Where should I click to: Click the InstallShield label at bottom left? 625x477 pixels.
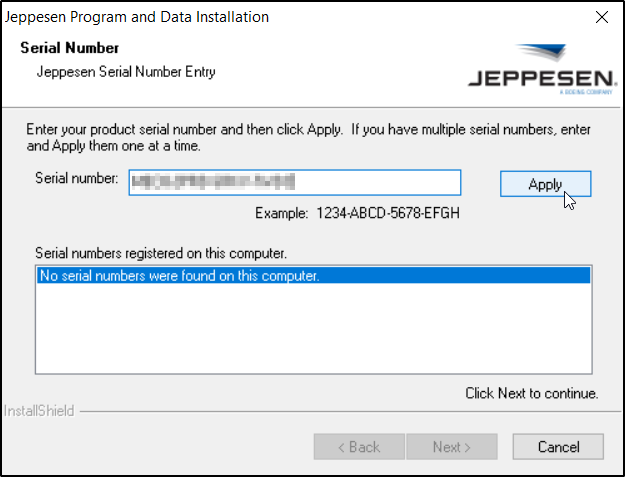pos(38,410)
